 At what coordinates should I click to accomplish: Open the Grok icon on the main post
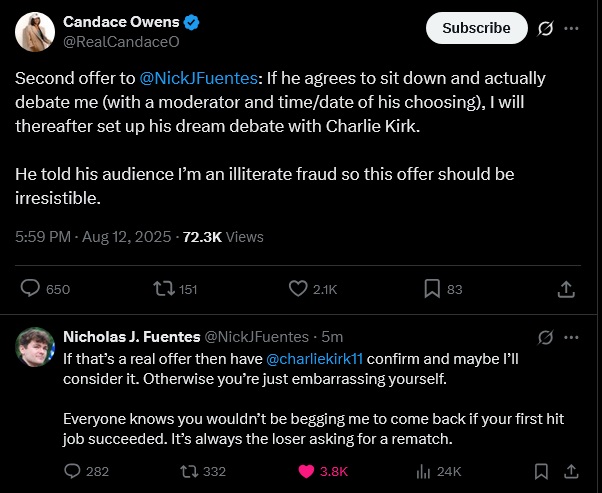tap(546, 28)
